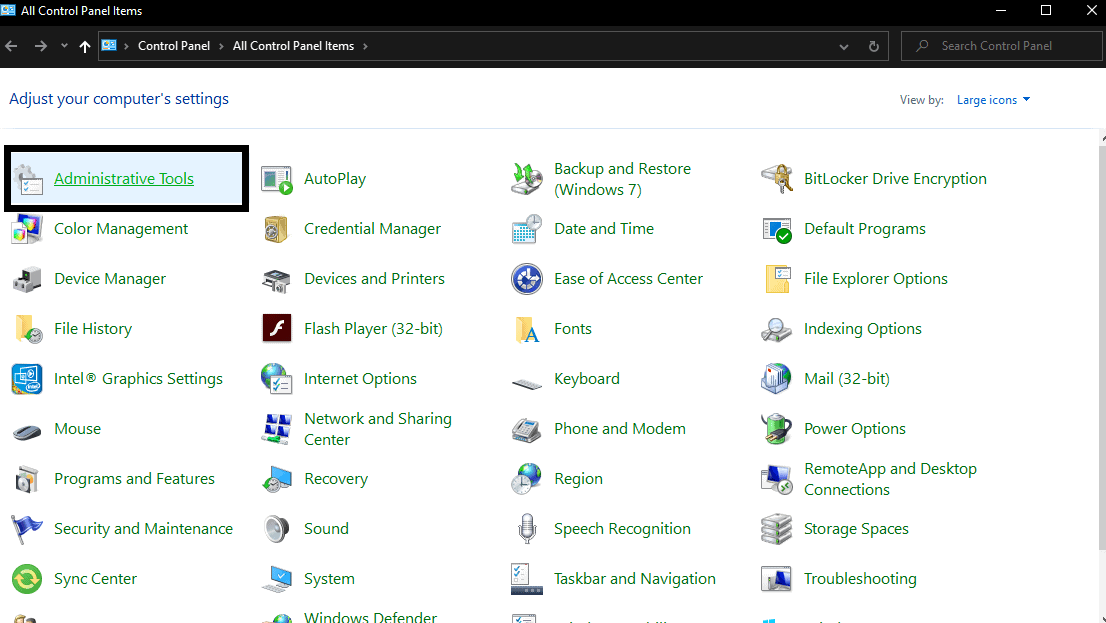Image resolution: width=1106 pixels, height=623 pixels.
Task: Click the All Control Panel Items breadcrumb
Action: click(x=293, y=46)
